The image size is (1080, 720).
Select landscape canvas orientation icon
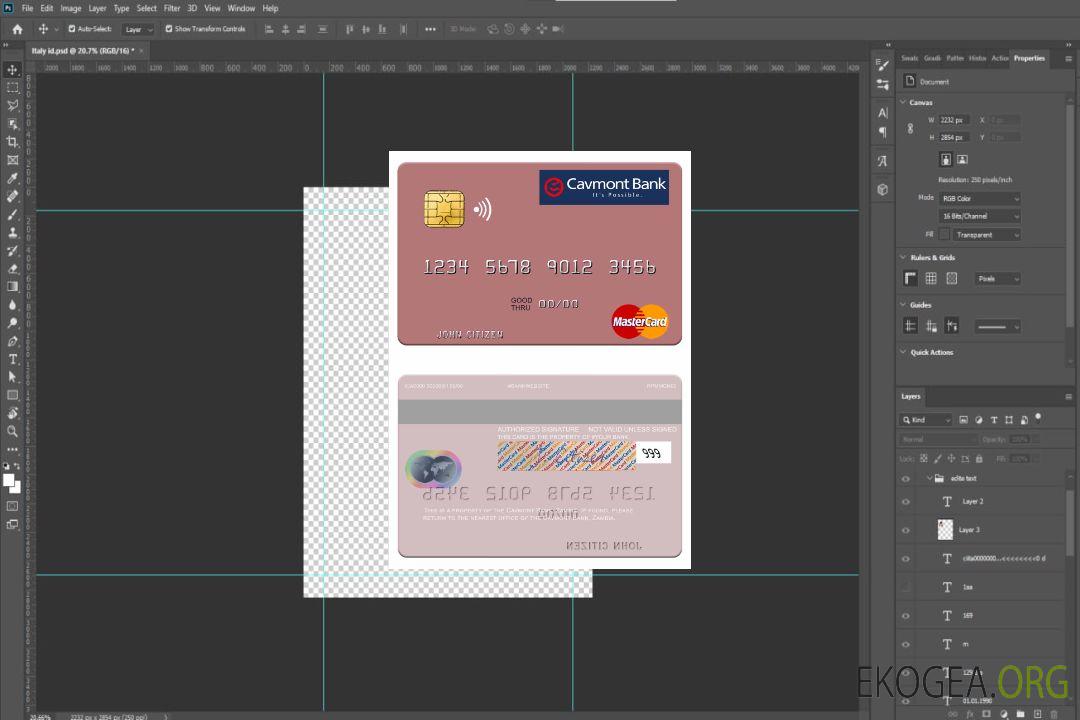coord(962,159)
